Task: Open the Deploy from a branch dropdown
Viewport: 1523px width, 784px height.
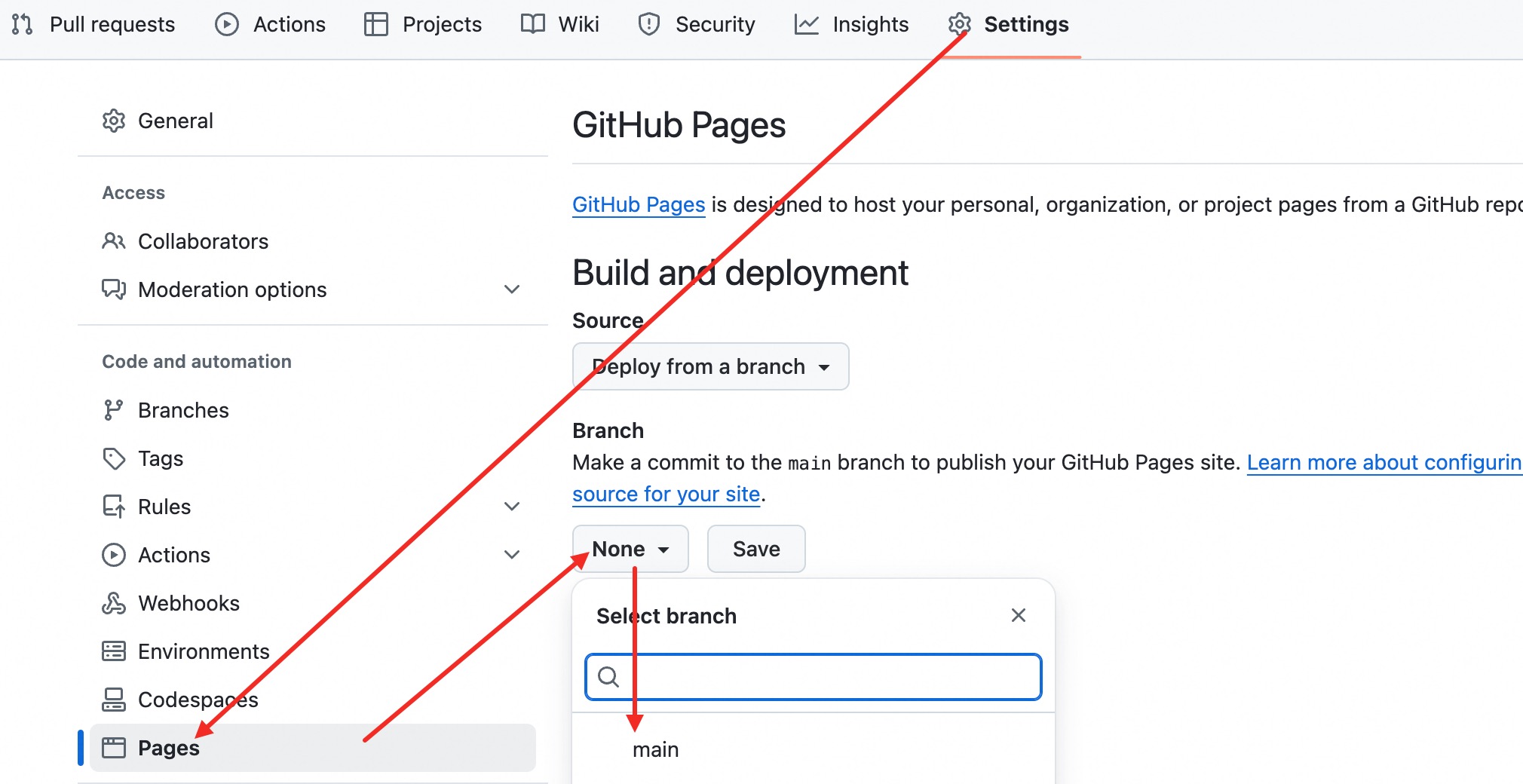Action: (711, 366)
